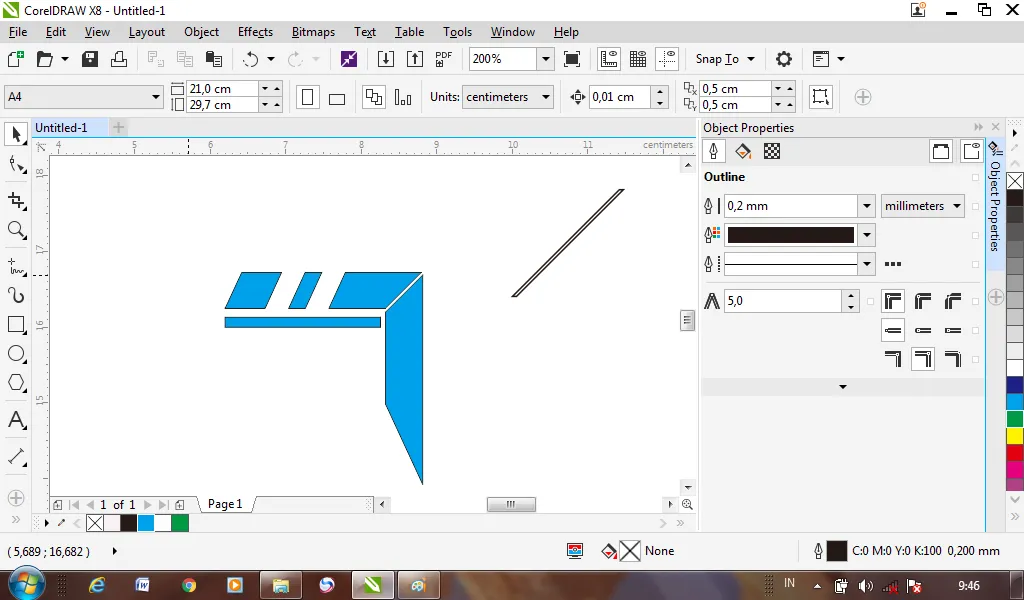Select center outline position
The height and width of the screenshot is (600, 1024).
pyautogui.click(x=923, y=358)
